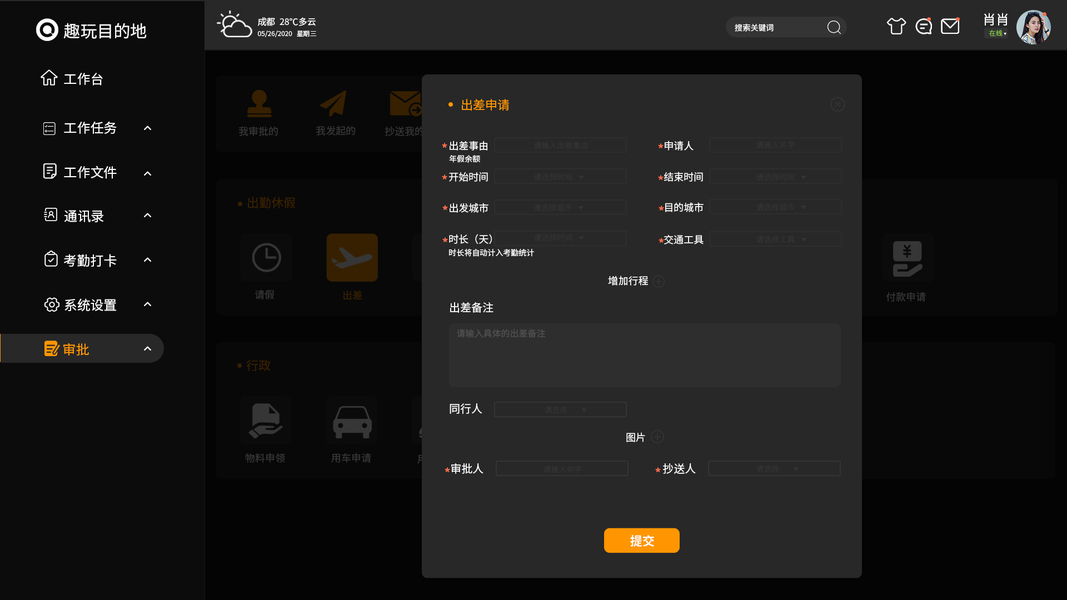Open the 开始时间 dropdown
The width and height of the screenshot is (1067, 600).
tap(560, 177)
